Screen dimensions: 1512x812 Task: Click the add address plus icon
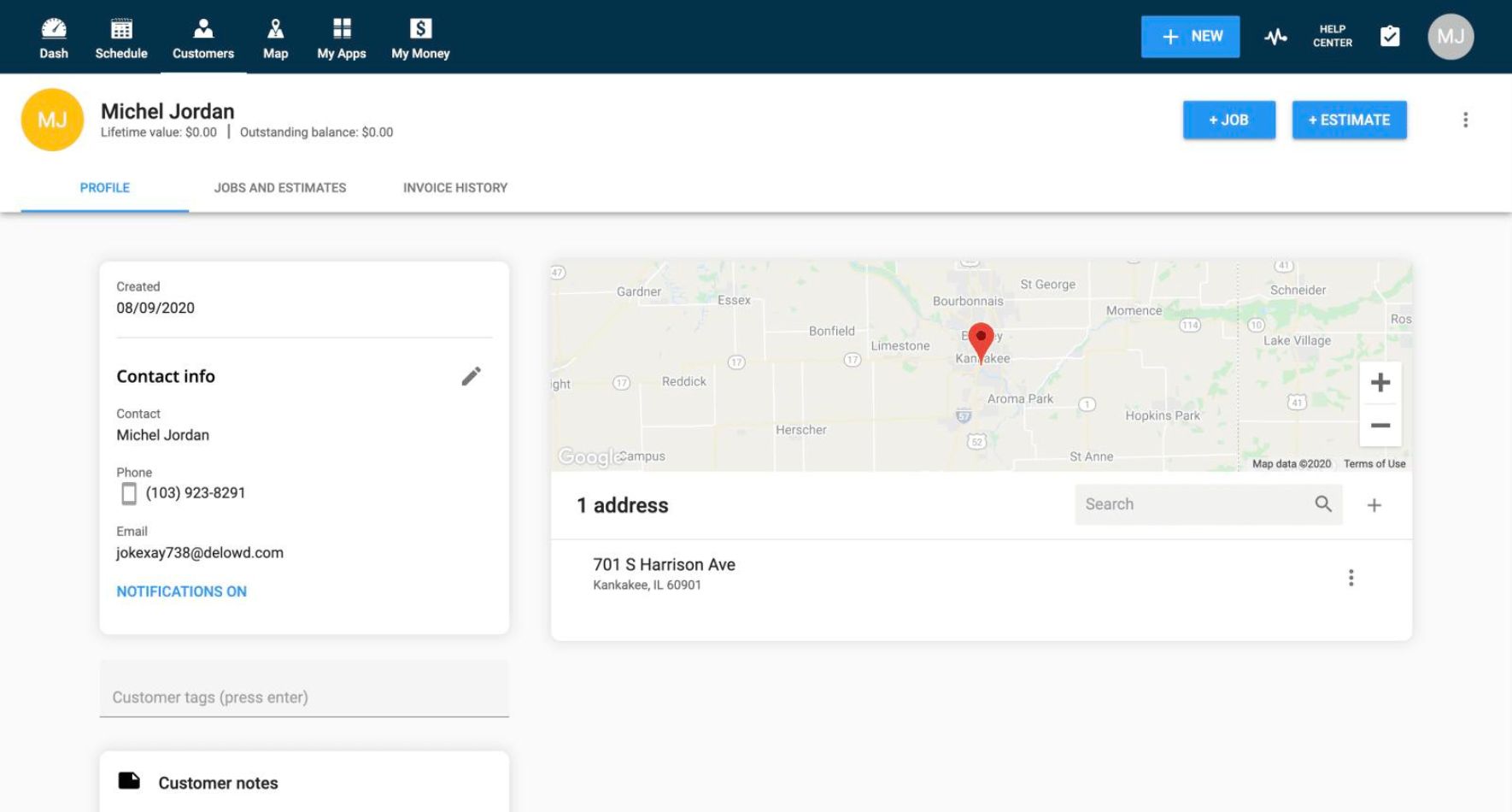1374,505
